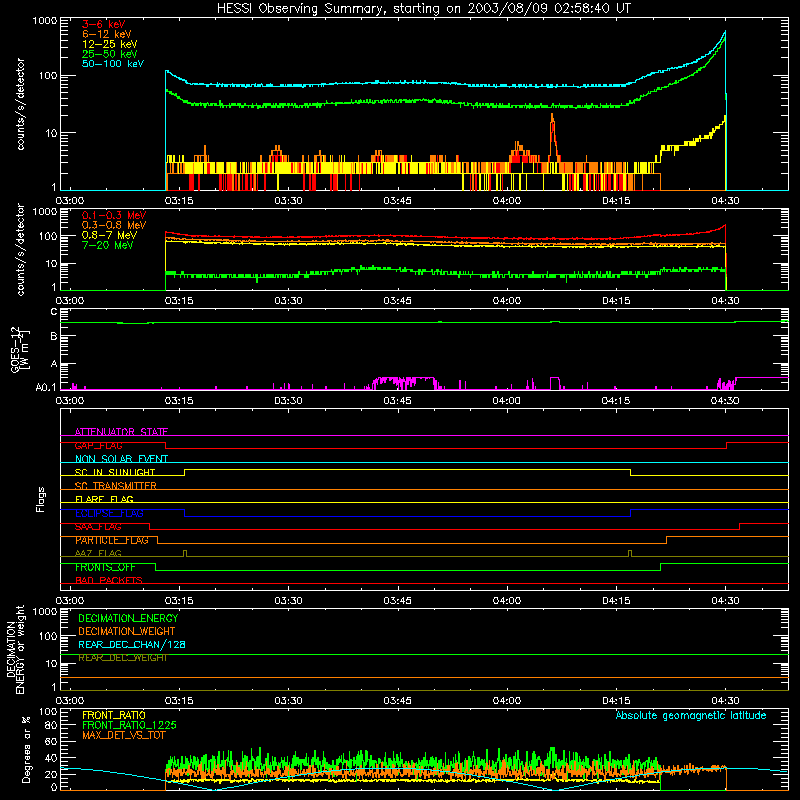This screenshot has width=800, height=800.
Task: Select the FRONTS_OFF flag label
Action: pyautogui.click(x=105, y=567)
